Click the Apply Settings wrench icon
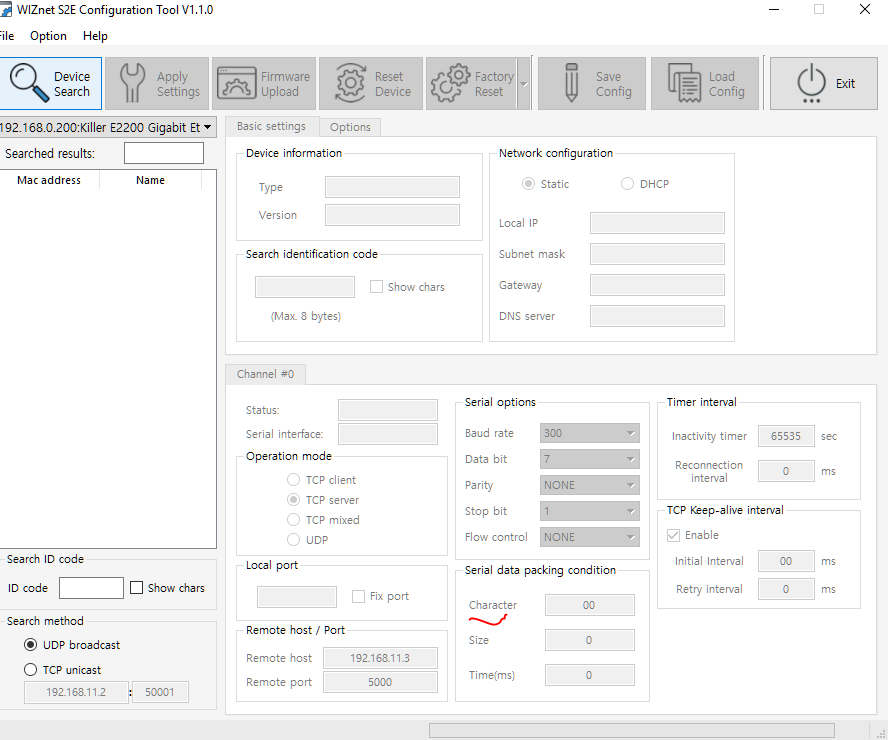 tap(133, 83)
